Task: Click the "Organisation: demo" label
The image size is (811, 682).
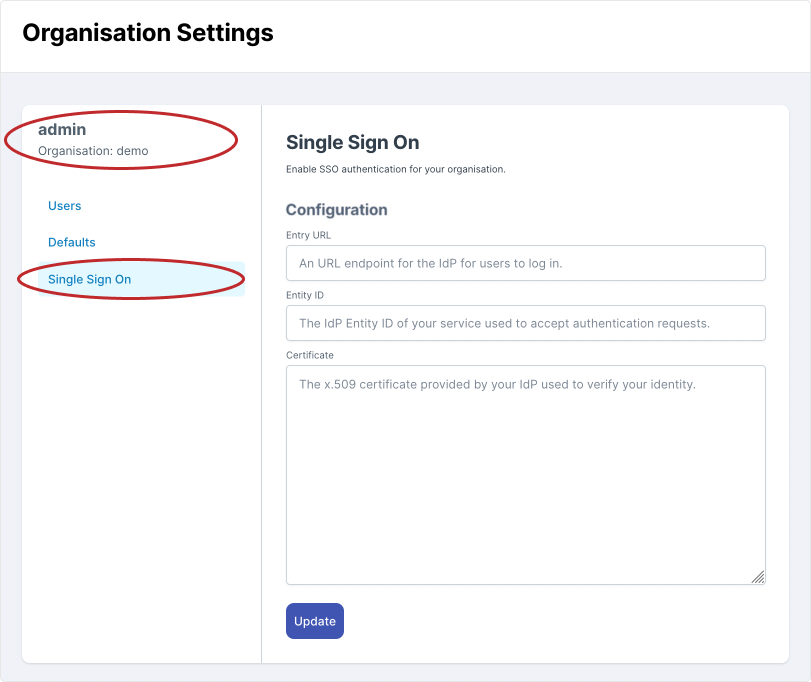Action: [93, 151]
